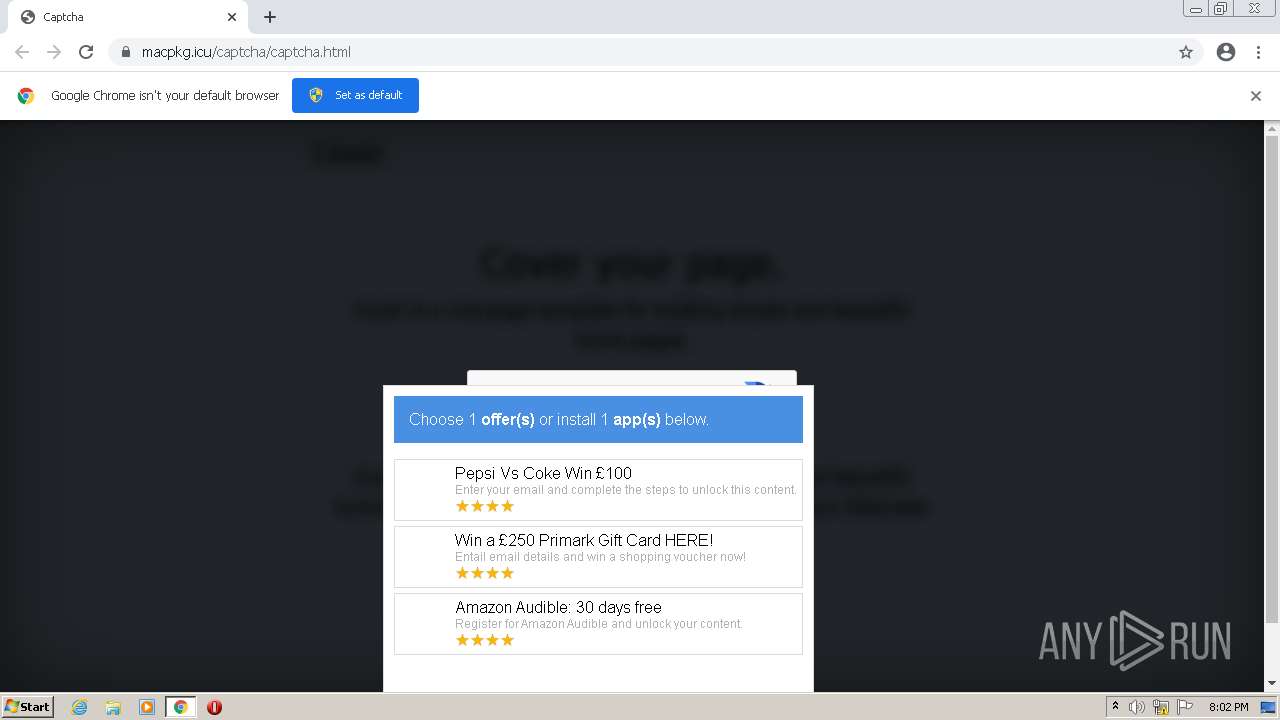This screenshot has width=1280, height=720.
Task: Click 'Register for Amazon Audible' description text
Action: tap(599, 624)
